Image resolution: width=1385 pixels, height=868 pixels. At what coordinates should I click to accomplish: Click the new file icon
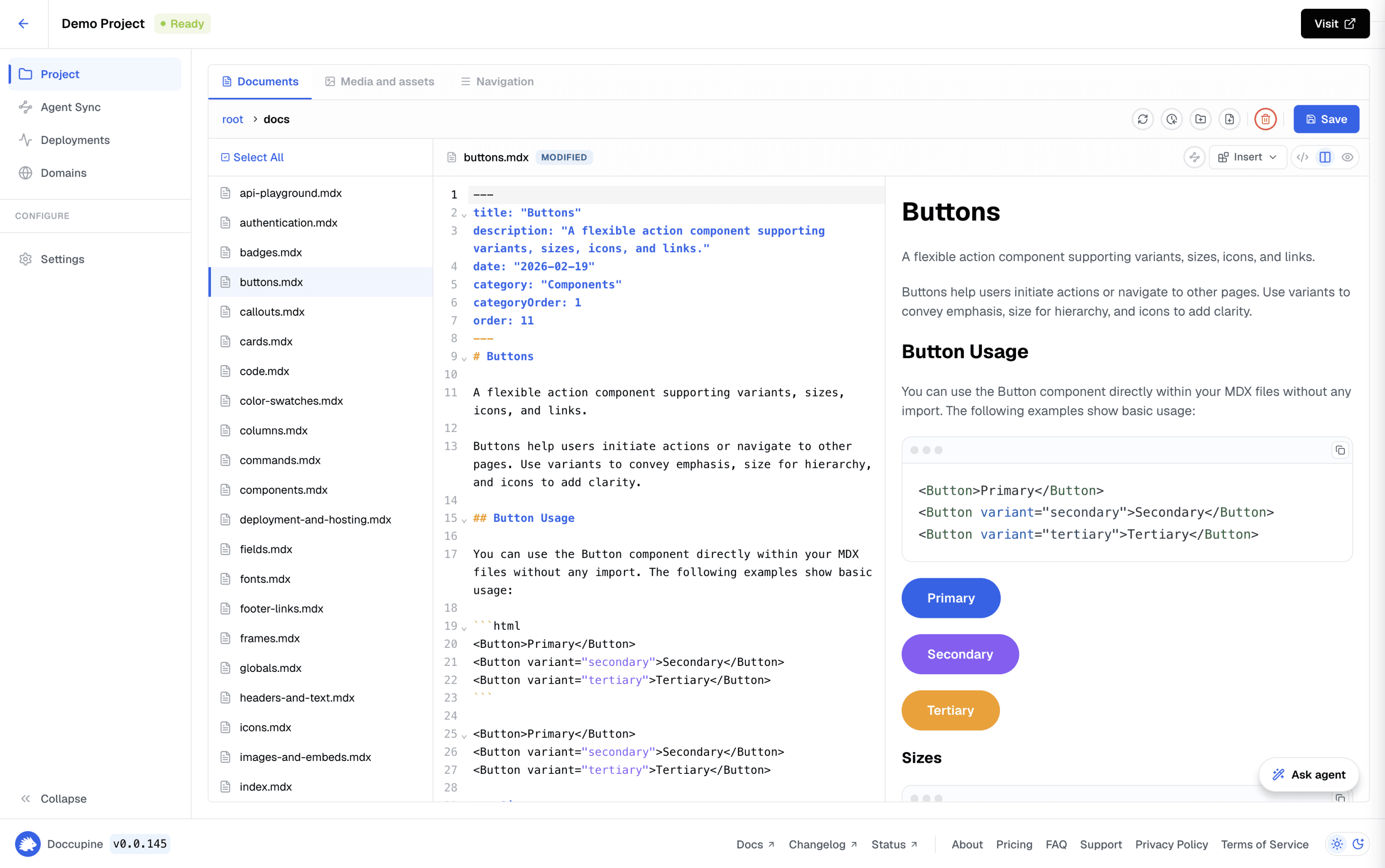pyautogui.click(x=1229, y=119)
